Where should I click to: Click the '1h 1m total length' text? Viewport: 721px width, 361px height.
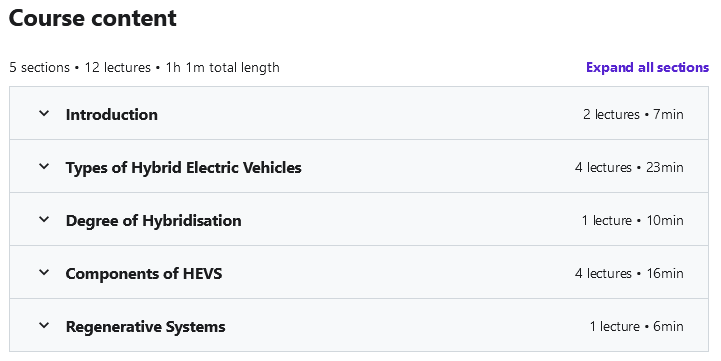pyautogui.click(x=223, y=68)
